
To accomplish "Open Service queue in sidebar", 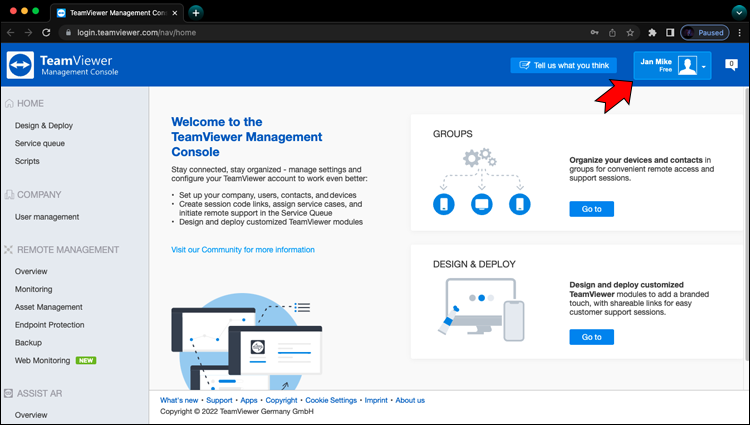I will pos(40,143).
